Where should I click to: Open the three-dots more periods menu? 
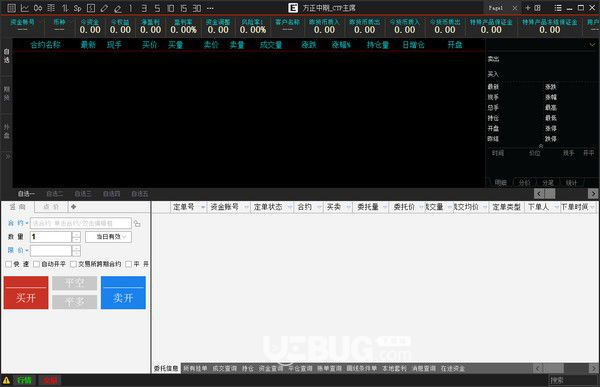click(210, 8)
